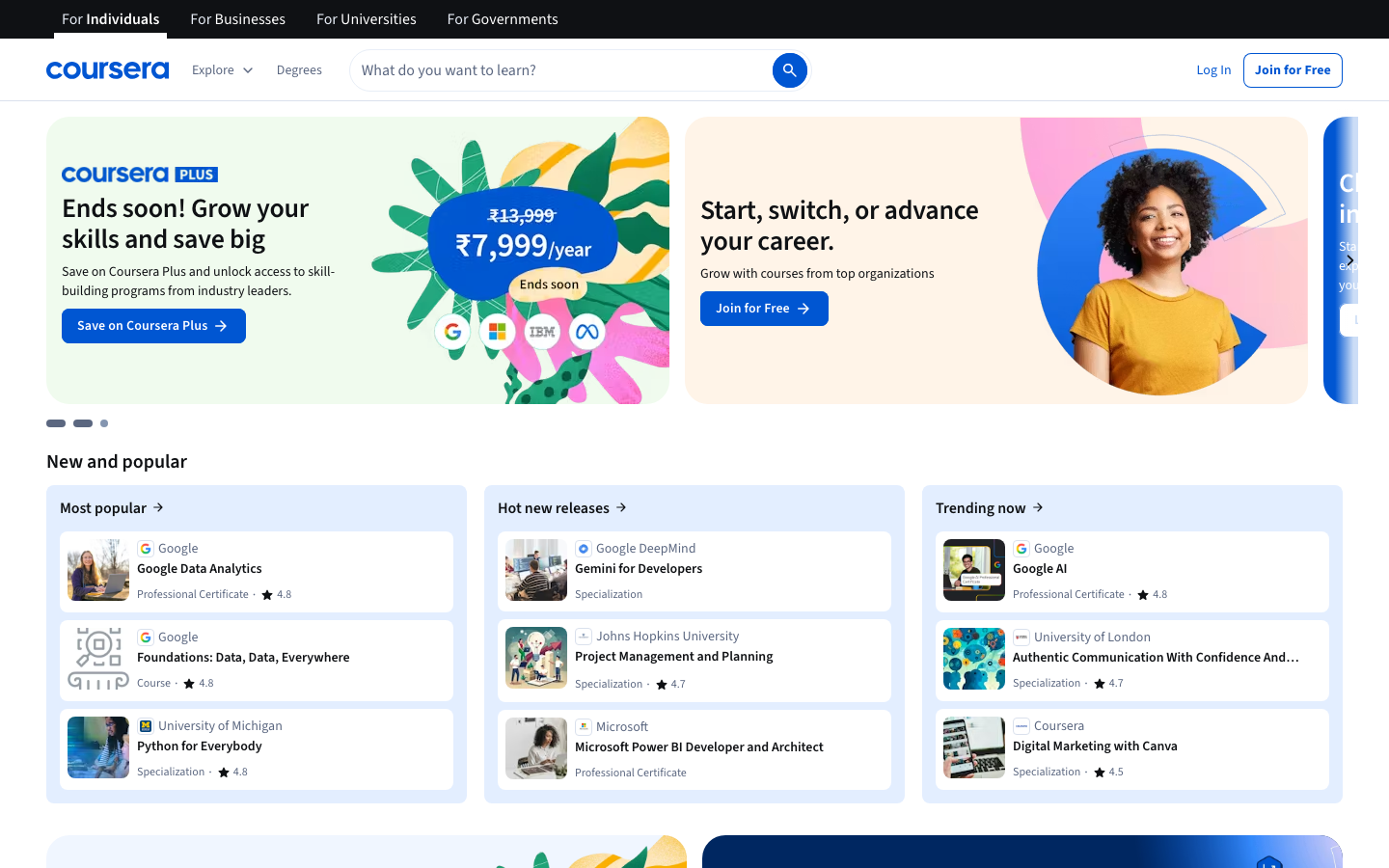The image size is (1389, 868).
Task: Open the Degrees menu link
Action: tap(299, 70)
